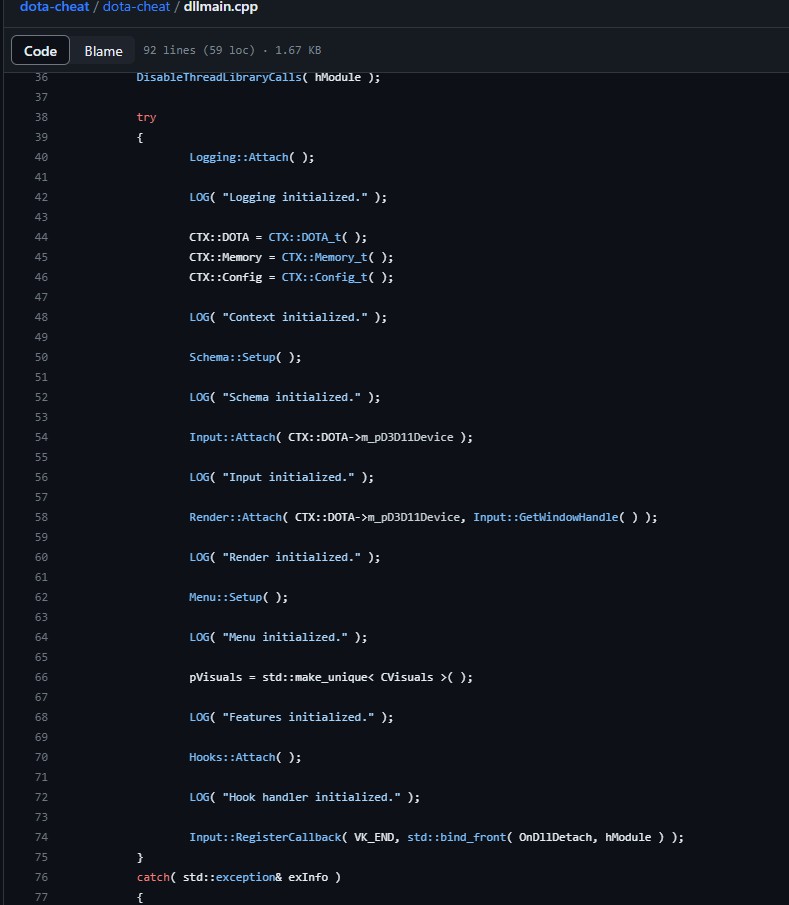Click the Hooks::Attach call
The width and height of the screenshot is (789, 905).
pyautogui.click(x=231, y=757)
